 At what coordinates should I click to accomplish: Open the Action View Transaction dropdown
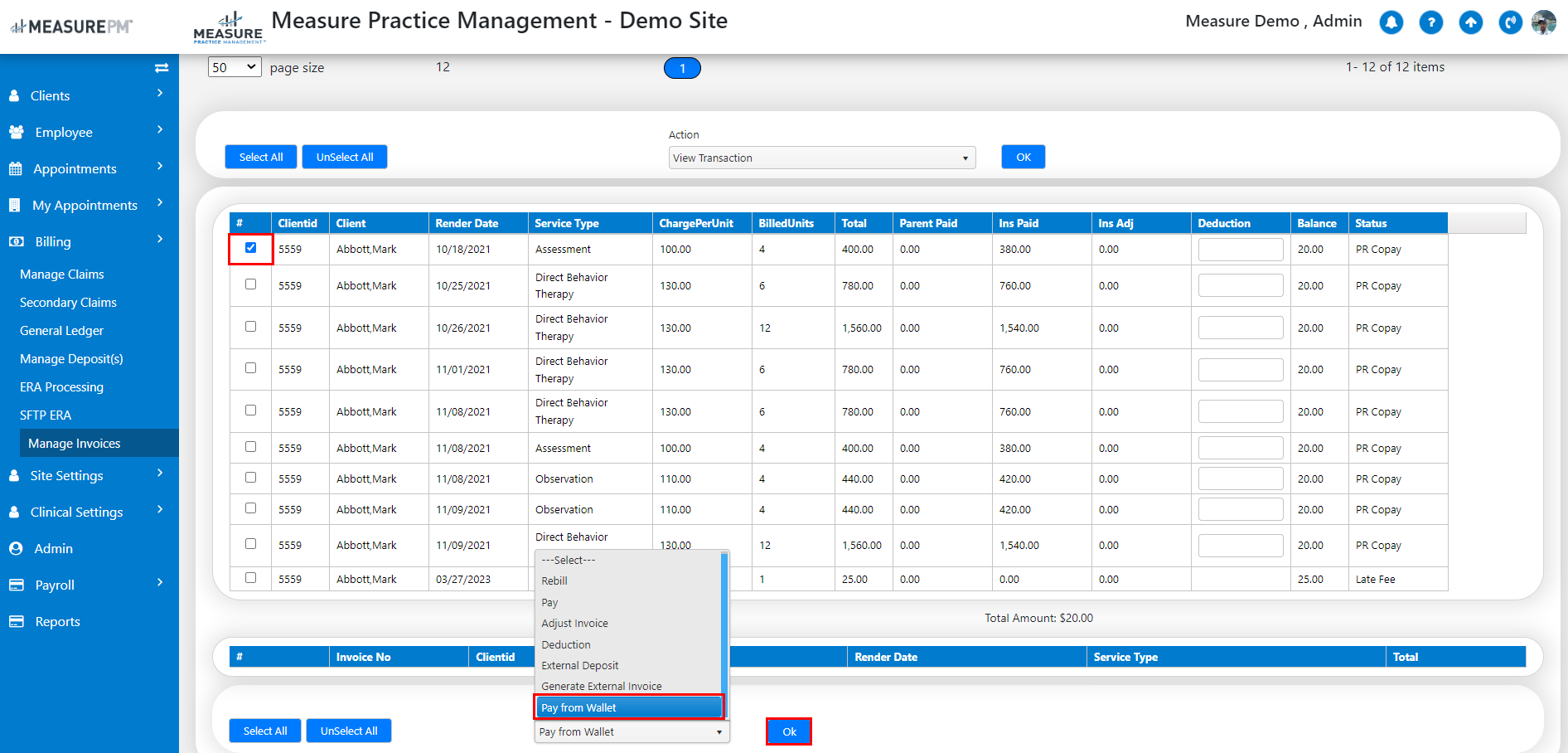click(x=822, y=158)
